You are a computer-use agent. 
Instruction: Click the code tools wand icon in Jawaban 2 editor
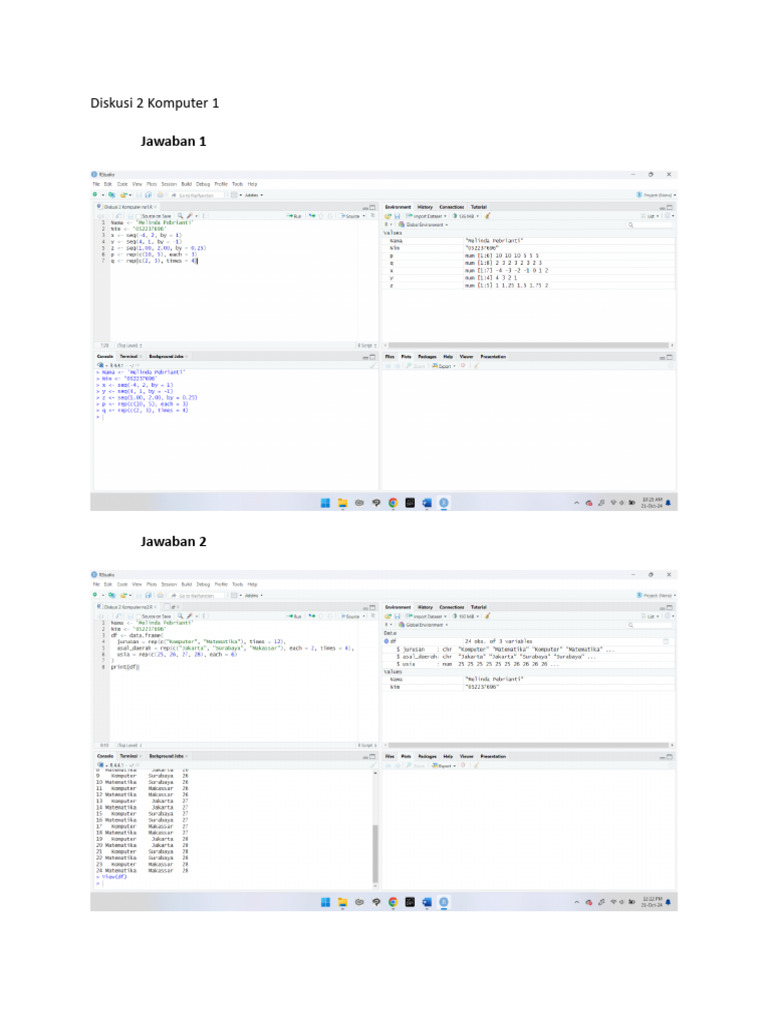[x=191, y=616]
